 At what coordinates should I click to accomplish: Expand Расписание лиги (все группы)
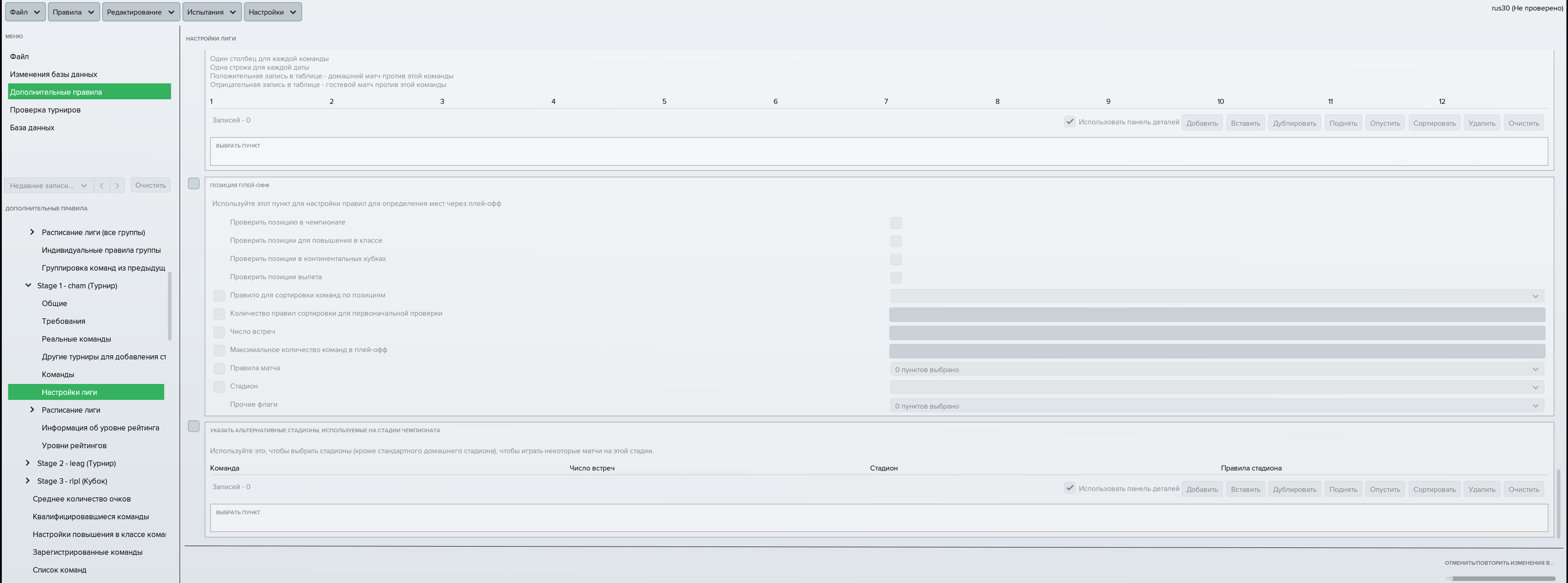(32, 232)
